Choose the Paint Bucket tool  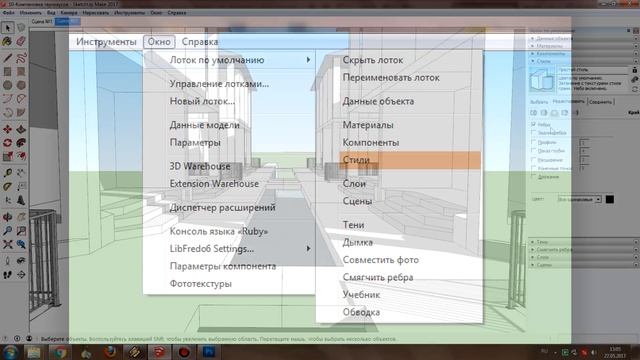[x=7, y=41]
